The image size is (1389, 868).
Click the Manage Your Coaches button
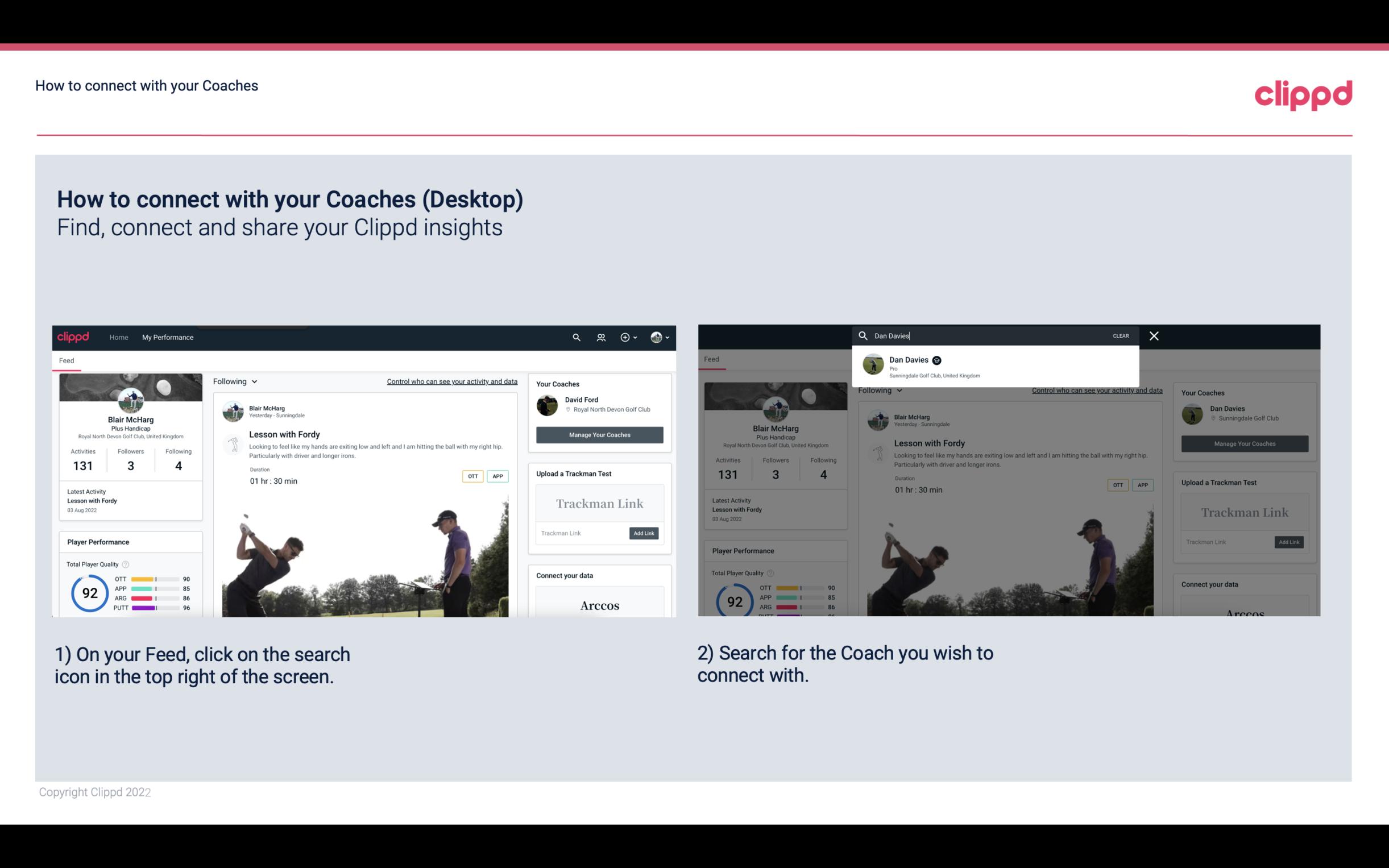click(599, 434)
